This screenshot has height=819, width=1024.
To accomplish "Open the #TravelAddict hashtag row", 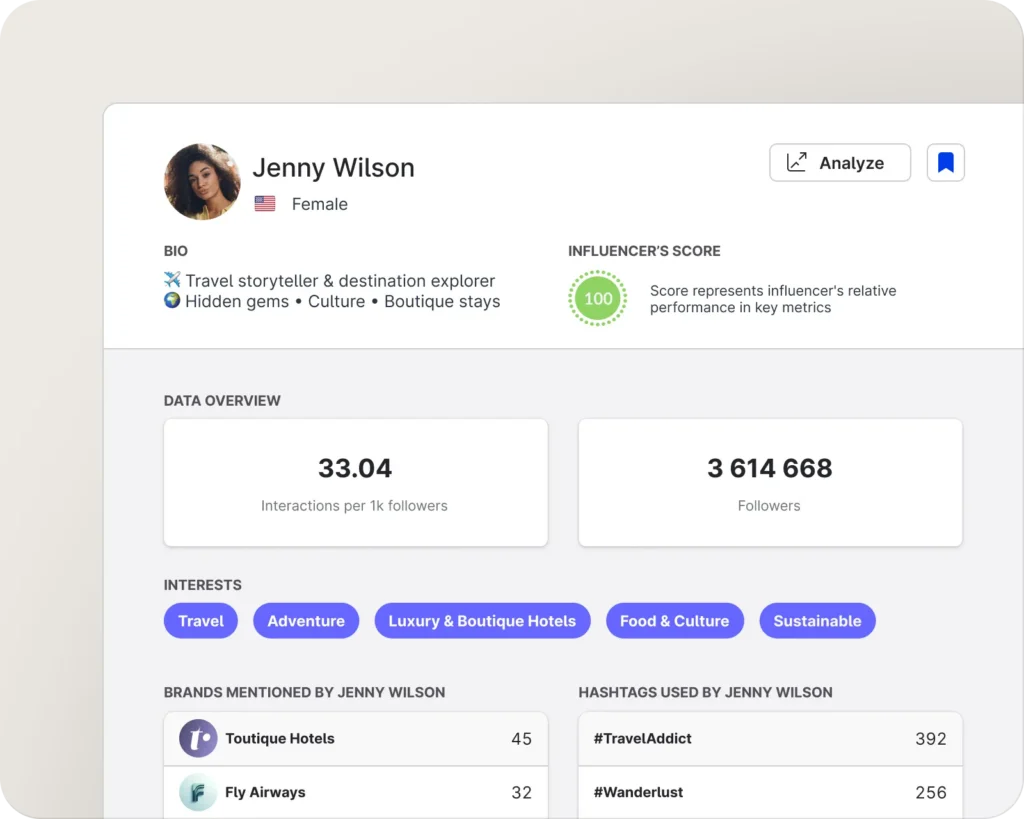I will tap(770, 739).
